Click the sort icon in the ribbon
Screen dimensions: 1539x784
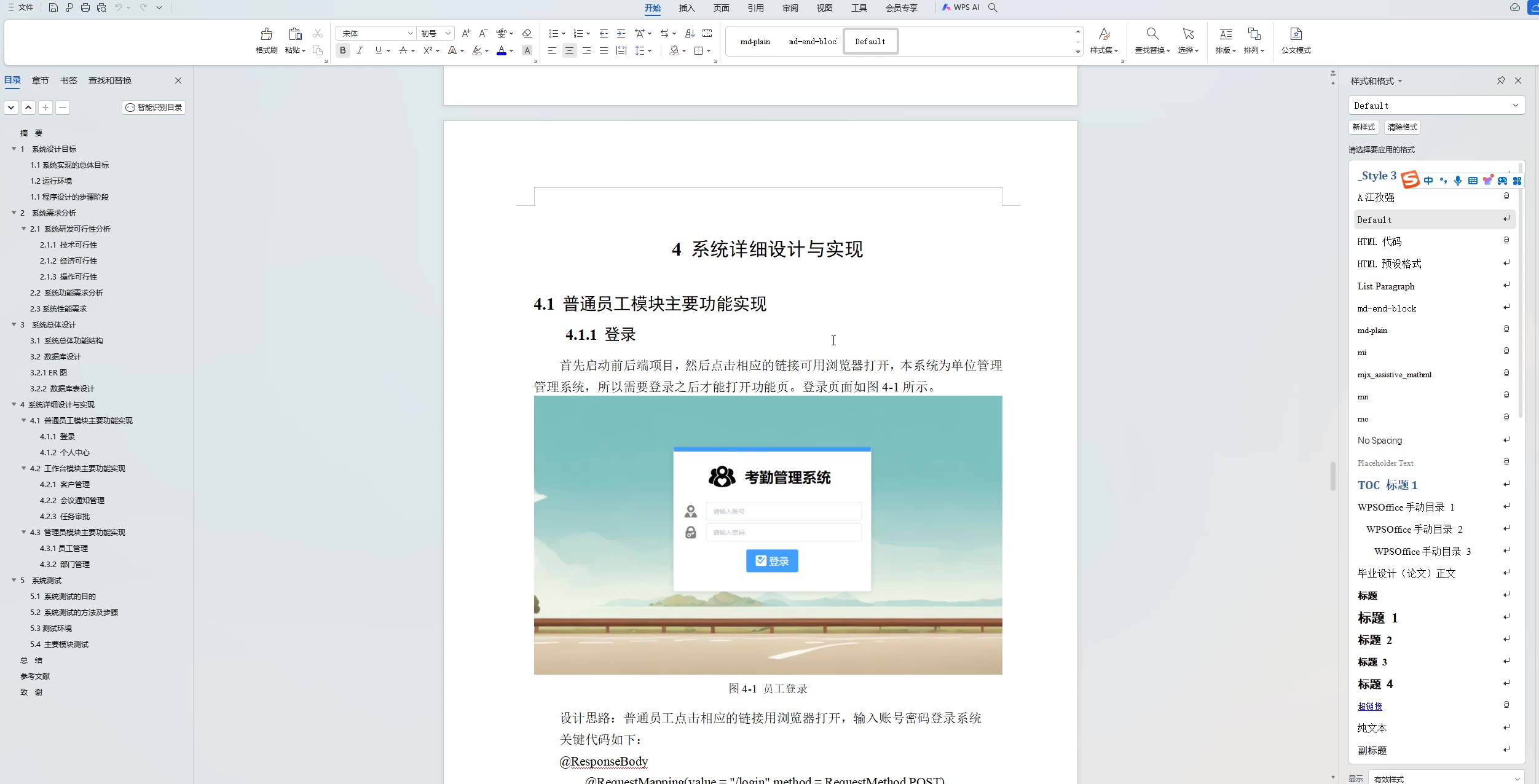pyautogui.click(x=690, y=33)
